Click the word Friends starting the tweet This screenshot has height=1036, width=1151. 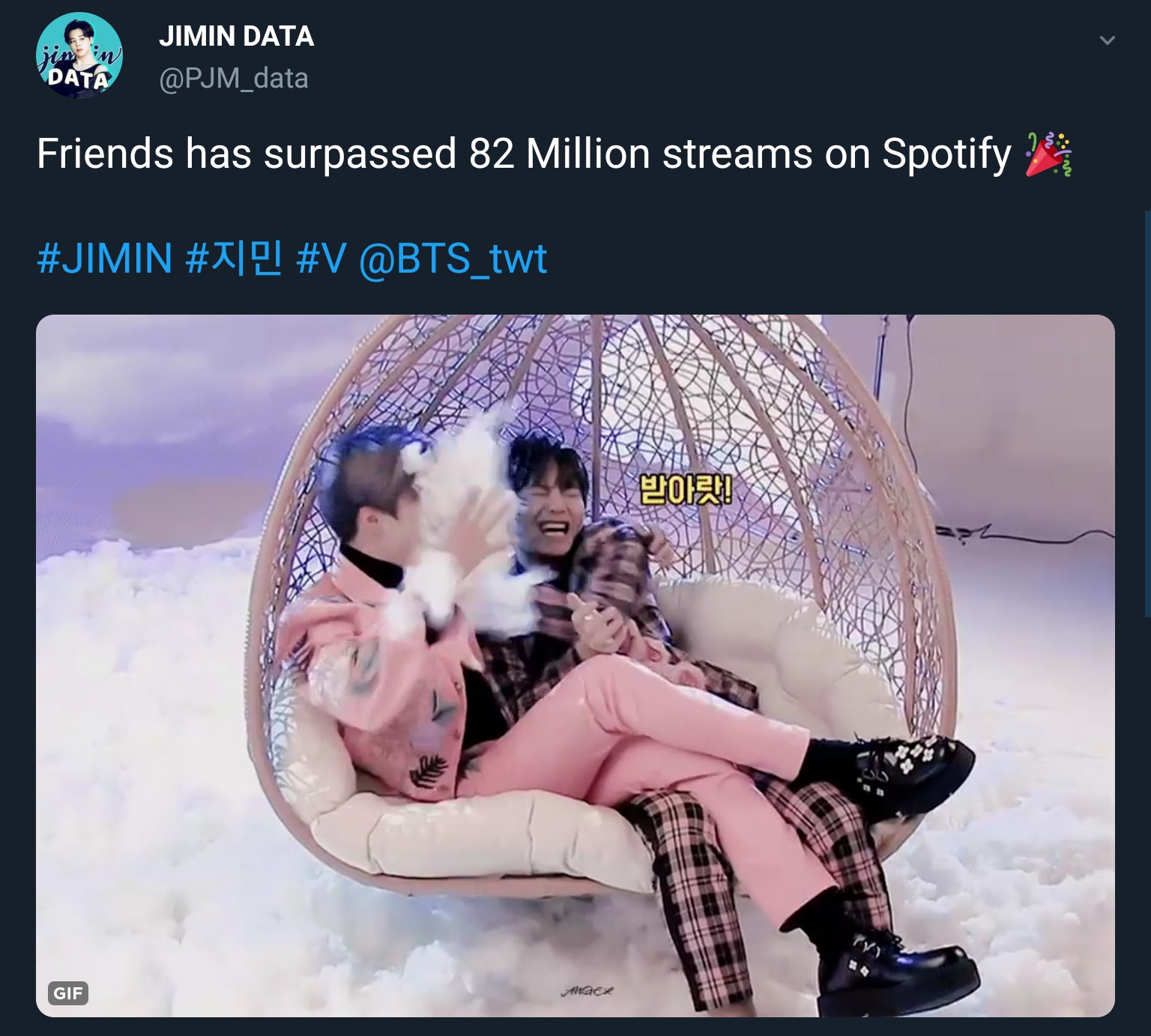(x=105, y=154)
